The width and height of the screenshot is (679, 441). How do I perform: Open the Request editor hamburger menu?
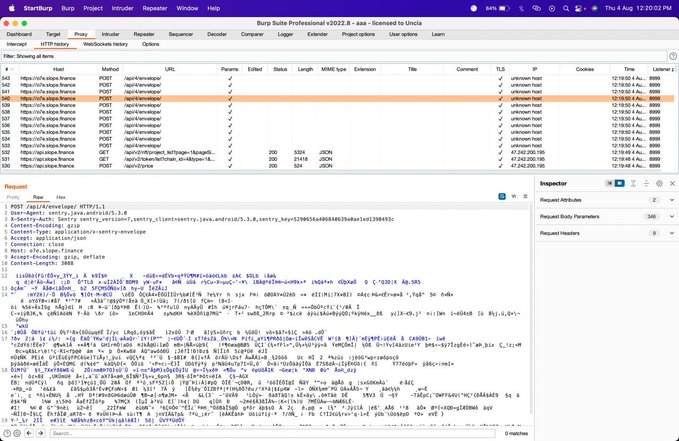pos(525,196)
